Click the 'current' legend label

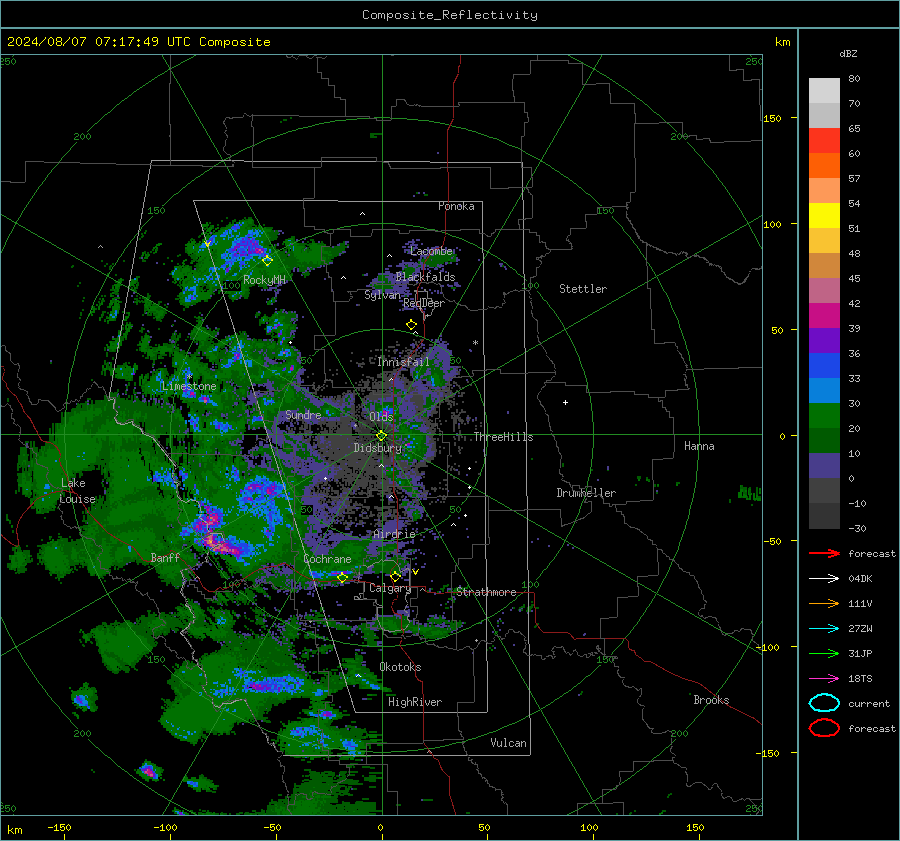click(x=869, y=703)
